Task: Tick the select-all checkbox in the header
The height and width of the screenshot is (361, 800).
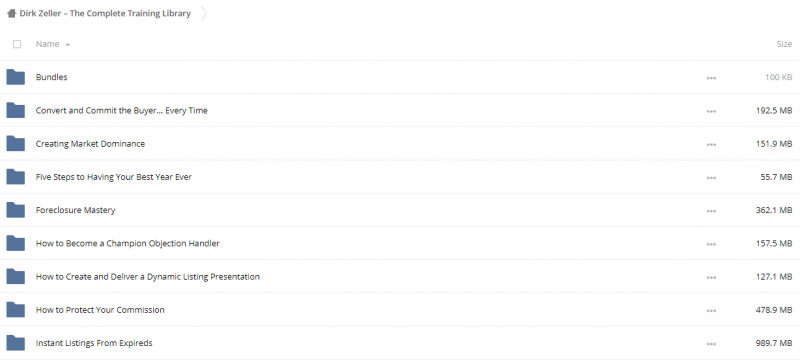Action: point(17,44)
